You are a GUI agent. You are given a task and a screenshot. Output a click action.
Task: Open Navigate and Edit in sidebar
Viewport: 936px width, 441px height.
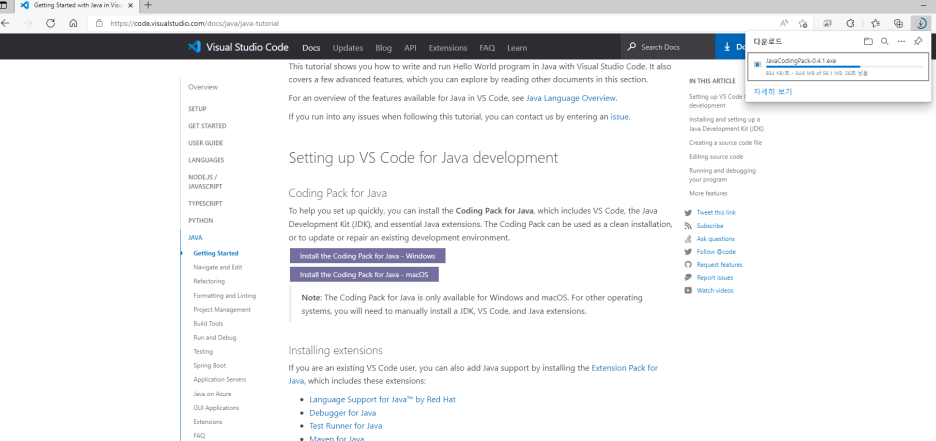point(218,267)
